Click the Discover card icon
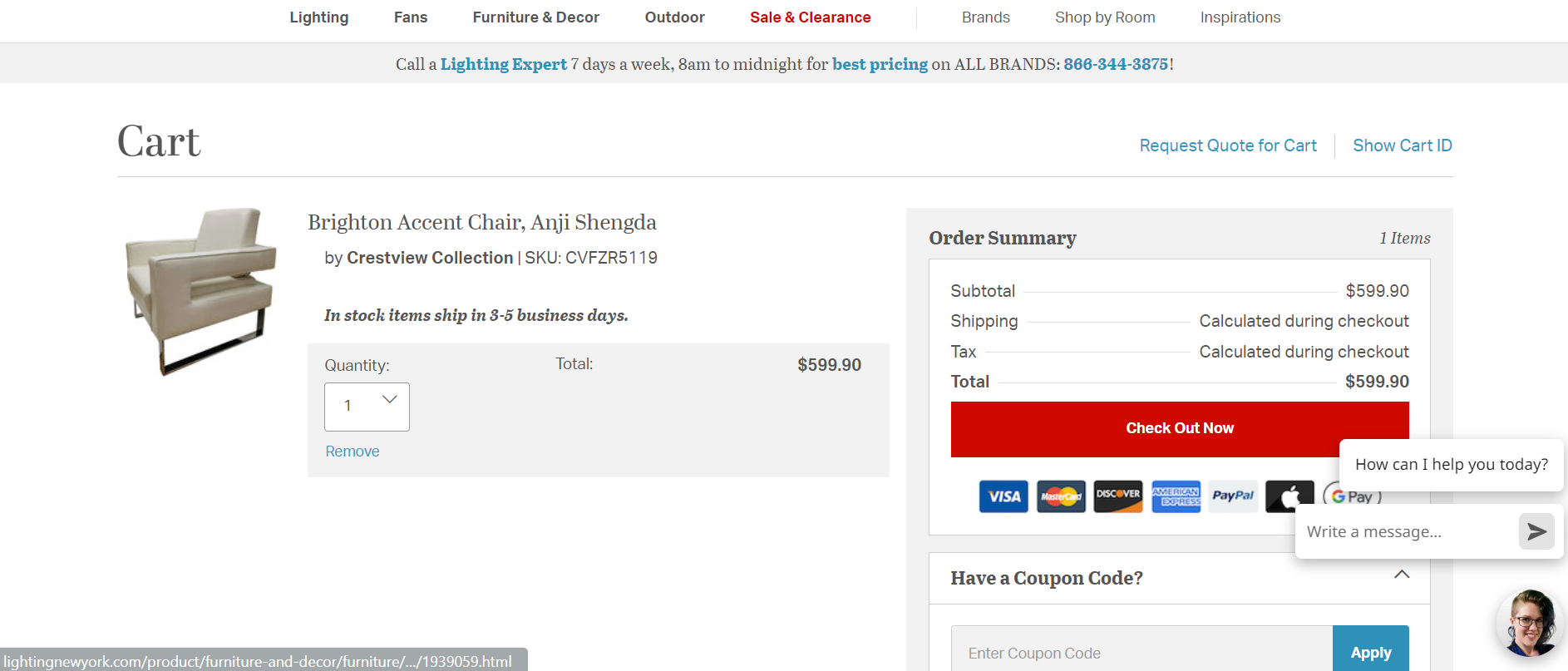1568x671 pixels. click(x=1118, y=496)
